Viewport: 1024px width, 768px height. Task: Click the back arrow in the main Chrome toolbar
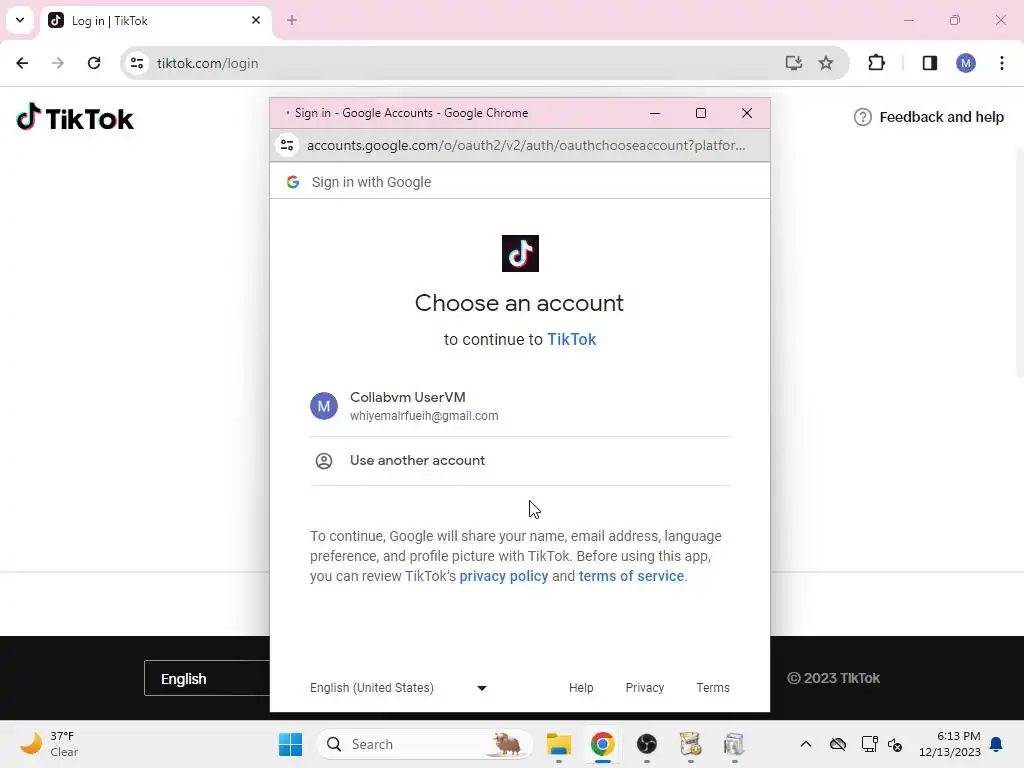(x=22, y=63)
